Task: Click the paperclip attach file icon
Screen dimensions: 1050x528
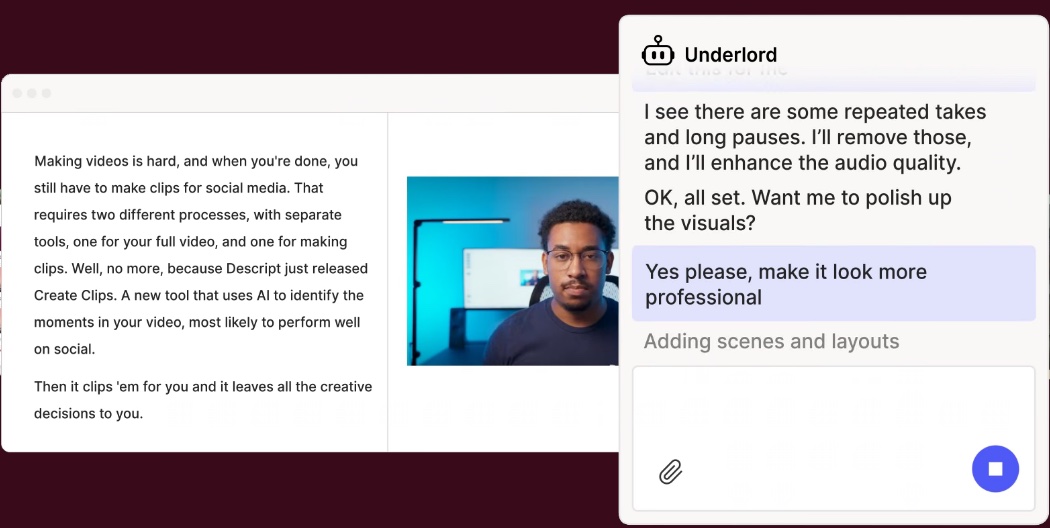Action: point(670,472)
